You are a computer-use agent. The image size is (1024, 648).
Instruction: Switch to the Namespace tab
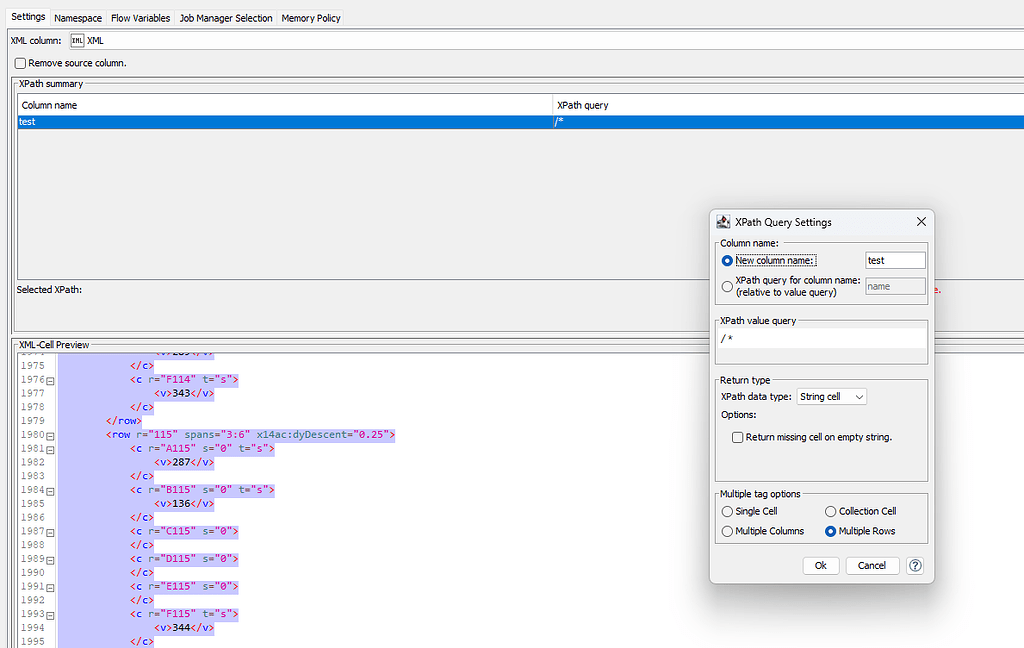coord(77,17)
